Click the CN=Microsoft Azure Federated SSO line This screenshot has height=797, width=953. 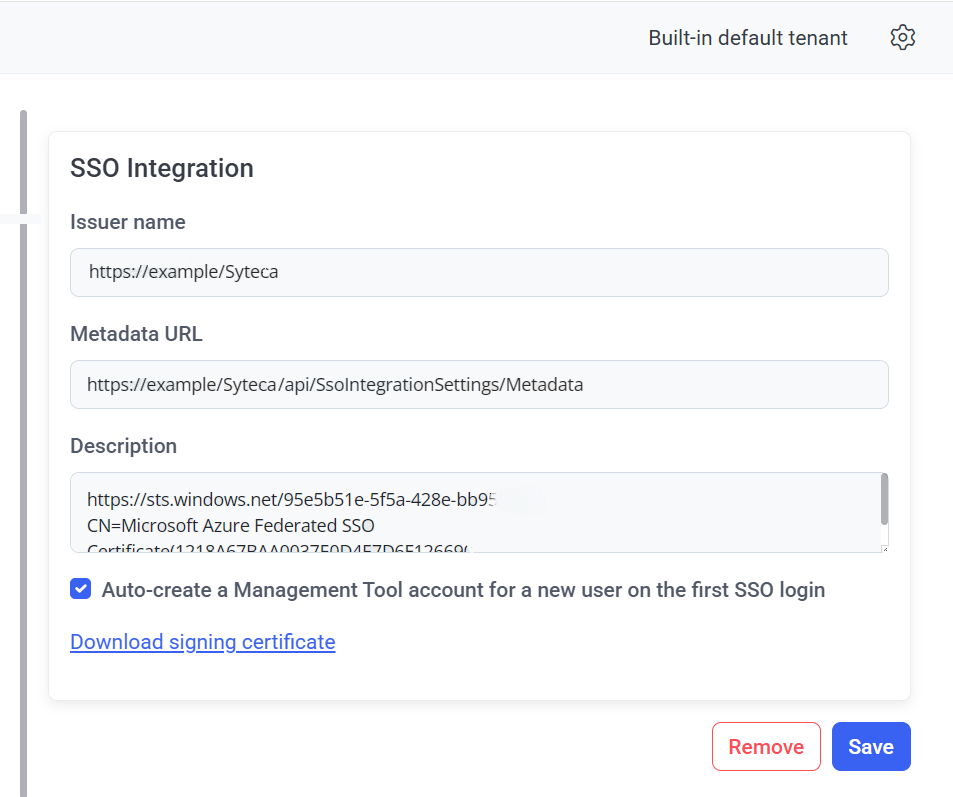[230, 525]
